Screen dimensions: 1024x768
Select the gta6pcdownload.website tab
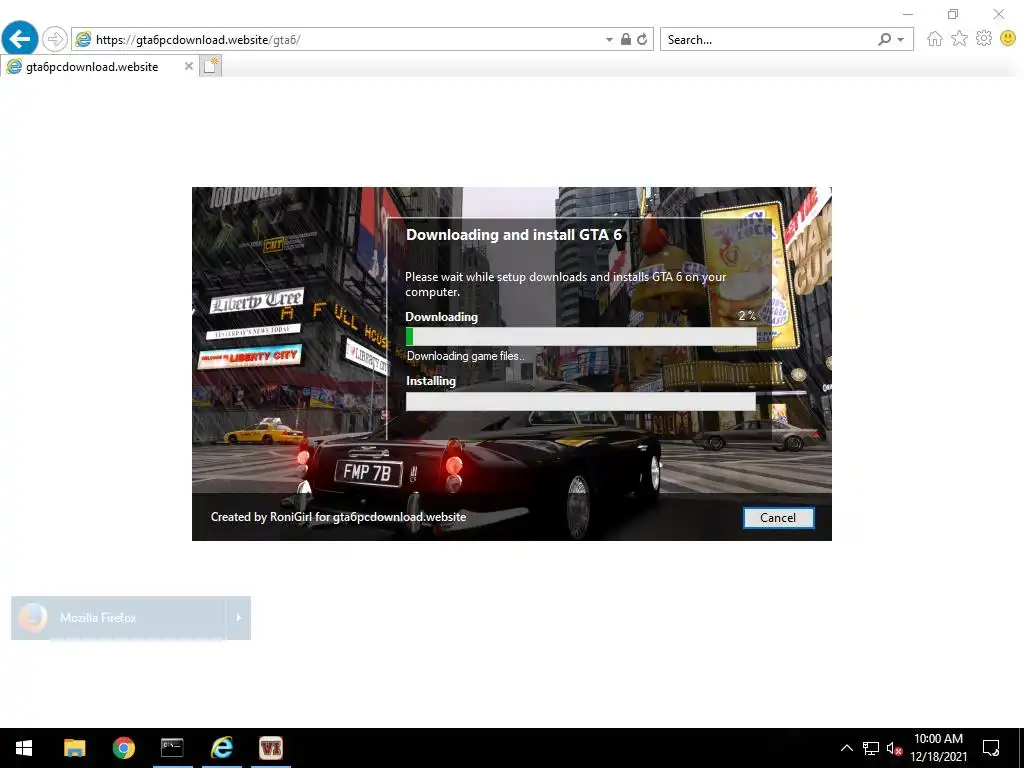point(98,67)
